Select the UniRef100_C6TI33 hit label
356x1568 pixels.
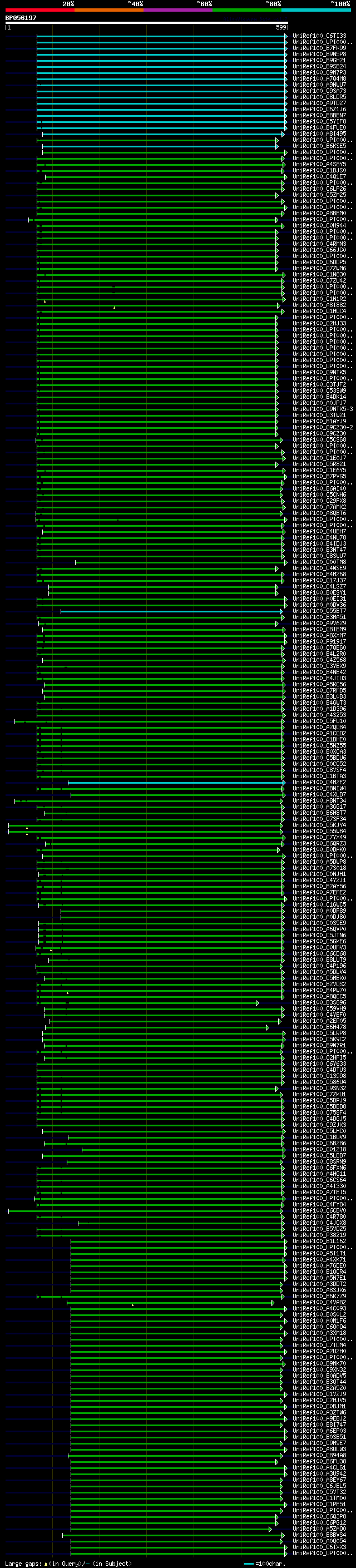[319, 36]
